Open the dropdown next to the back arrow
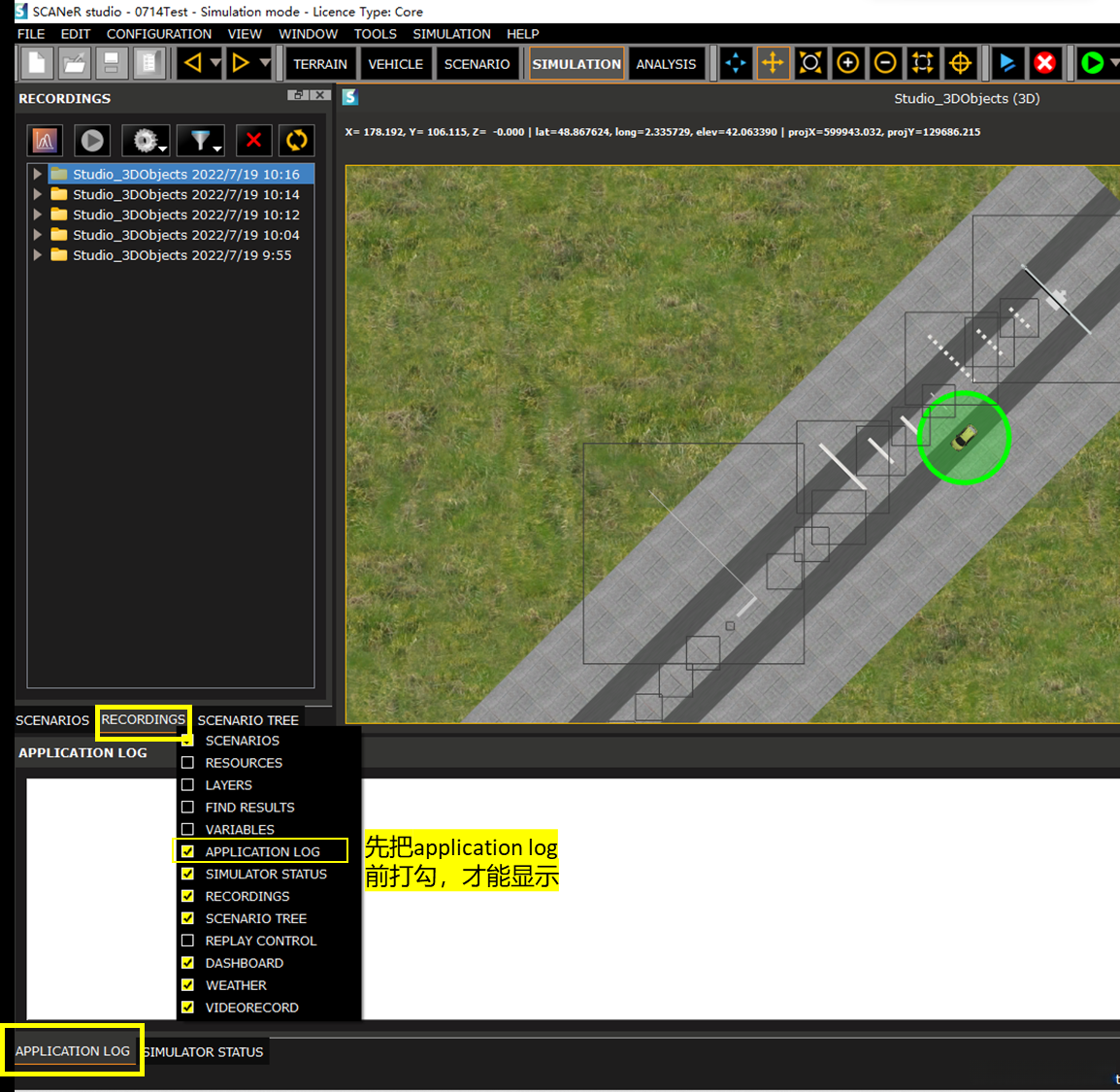 tap(215, 63)
